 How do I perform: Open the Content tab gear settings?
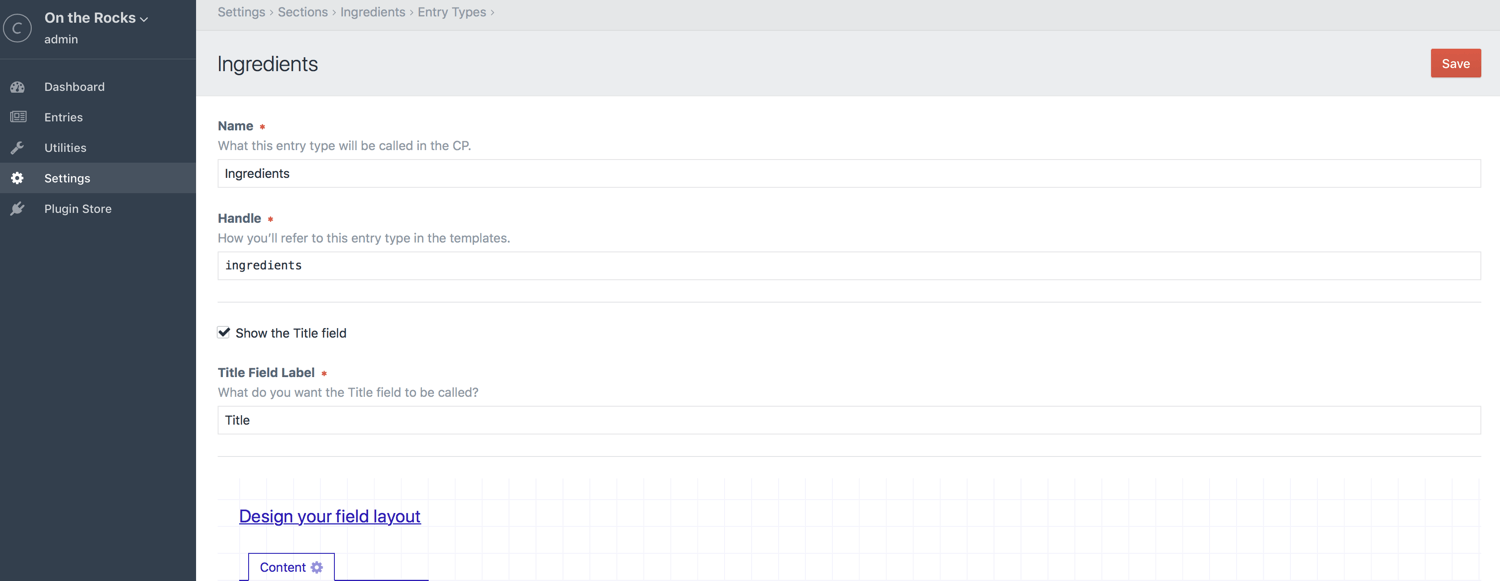pyautogui.click(x=317, y=567)
